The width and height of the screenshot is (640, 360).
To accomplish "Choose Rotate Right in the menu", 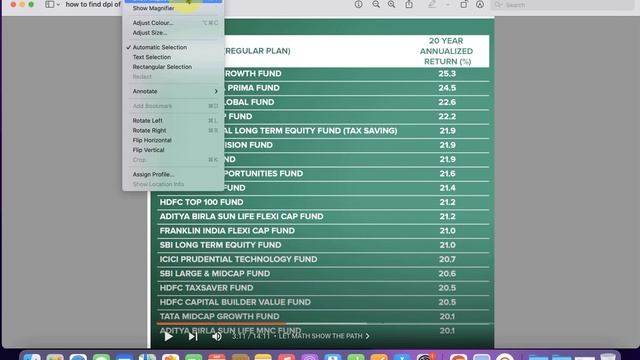I will point(173,131).
